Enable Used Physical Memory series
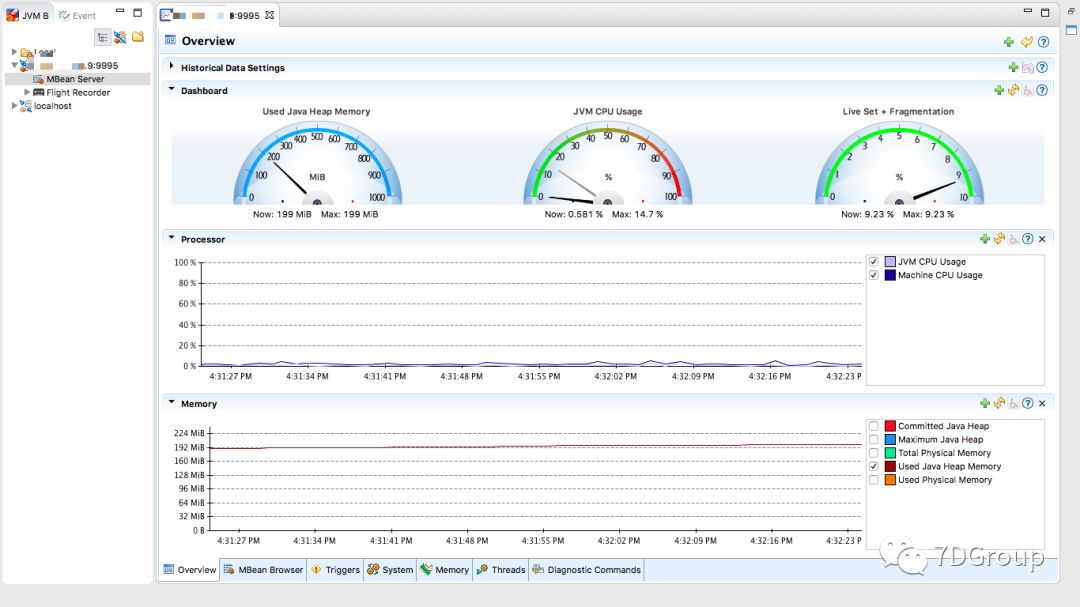 tap(873, 480)
